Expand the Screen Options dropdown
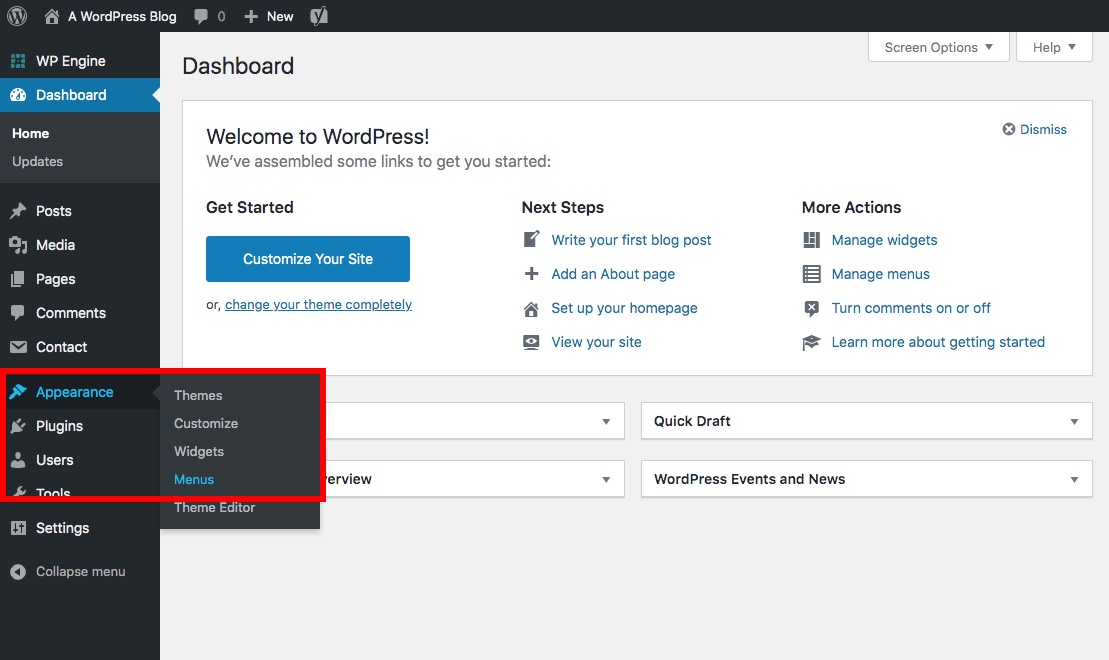Image resolution: width=1109 pixels, height=660 pixels. 939,47
